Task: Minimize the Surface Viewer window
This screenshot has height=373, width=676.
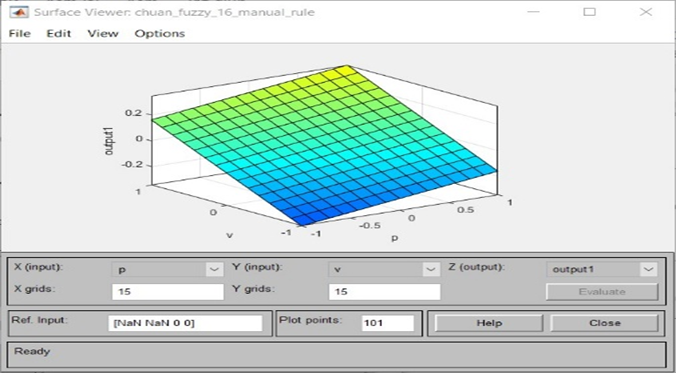Action: tap(533, 12)
